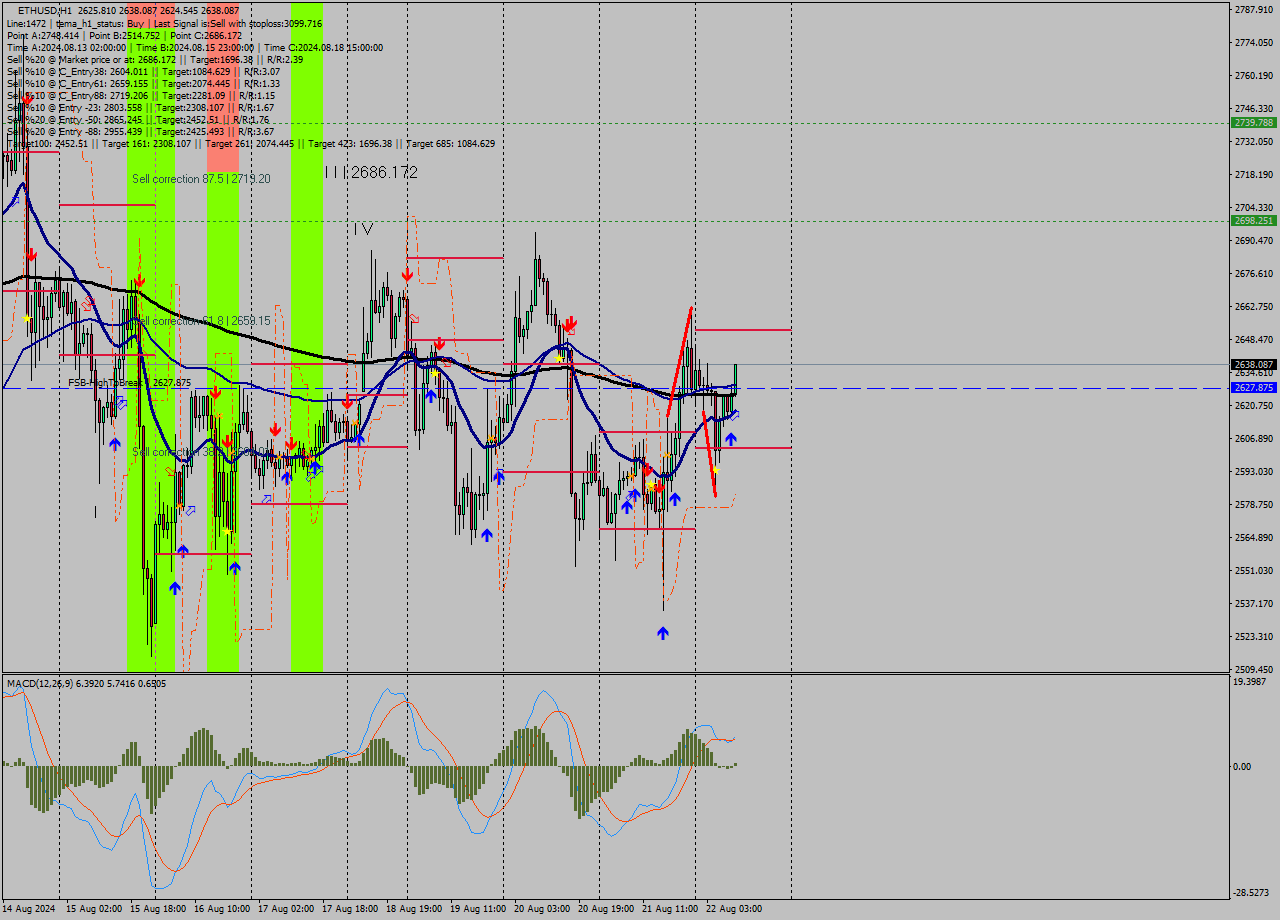Select the '18 Aug 19:00' time label
Viewport: 1280px width, 920px height.
tap(414, 909)
